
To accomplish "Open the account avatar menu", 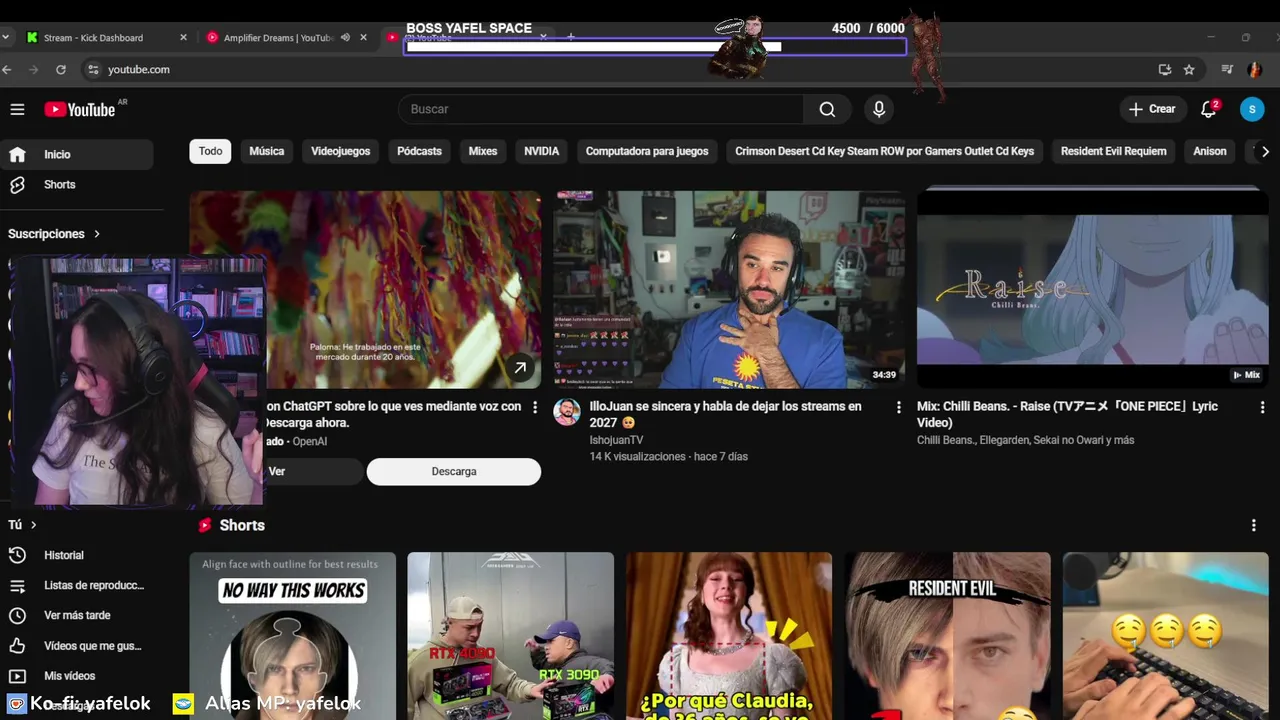I will coord(1252,109).
